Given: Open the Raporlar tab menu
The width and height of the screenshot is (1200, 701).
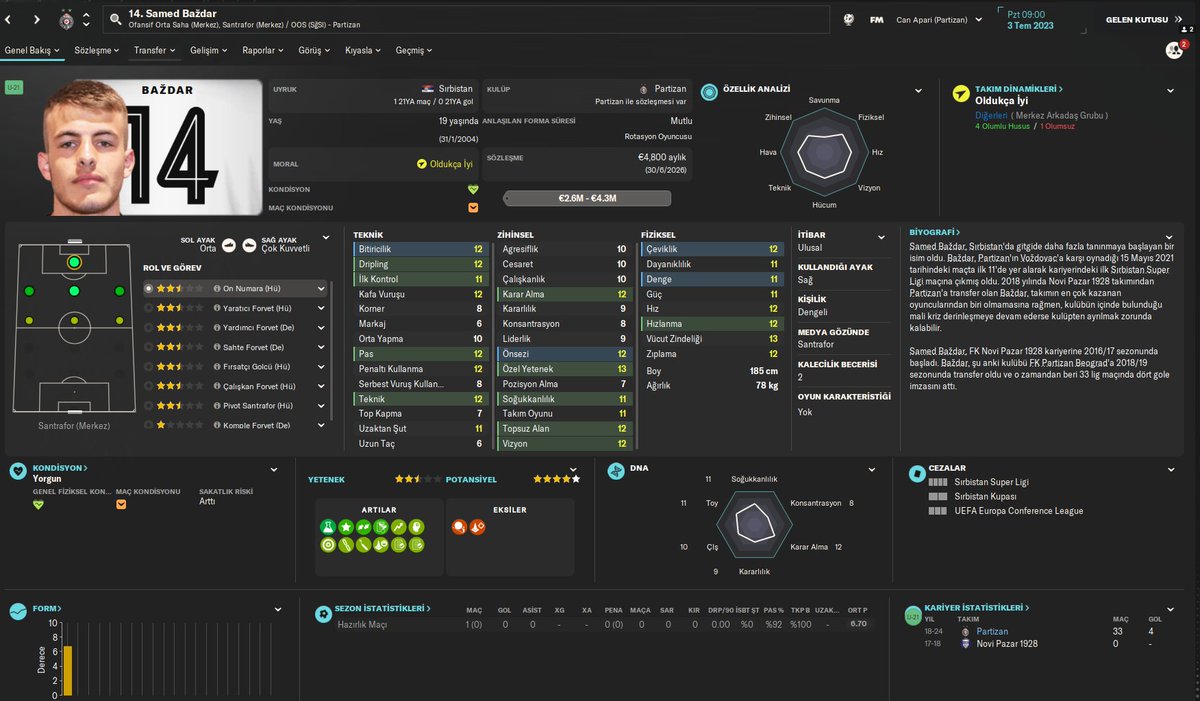Looking at the screenshot, I should click(263, 50).
